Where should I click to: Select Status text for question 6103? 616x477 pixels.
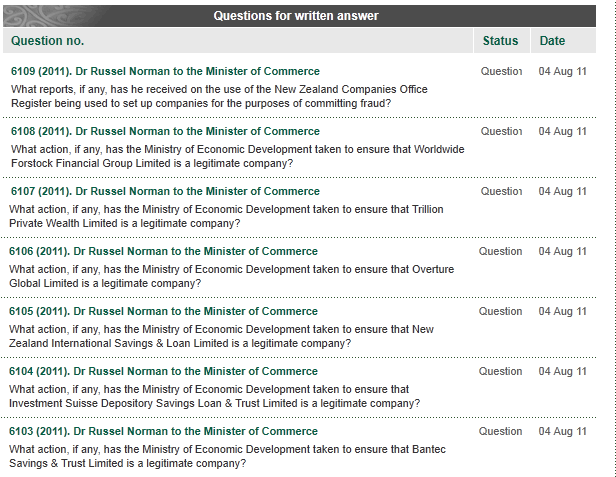click(x=500, y=431)
